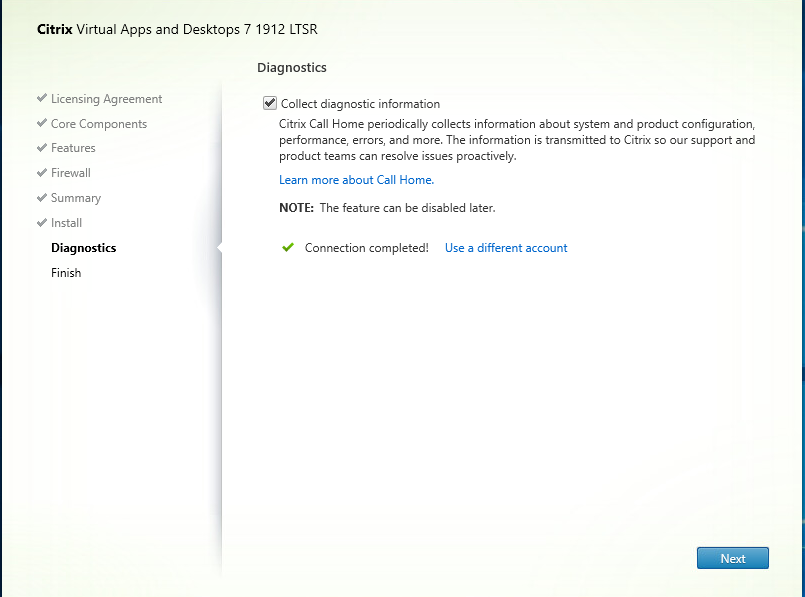This screenshot has height=597, width=805.
Task: Select Features step in sidebar
Action: pos(73,148)
